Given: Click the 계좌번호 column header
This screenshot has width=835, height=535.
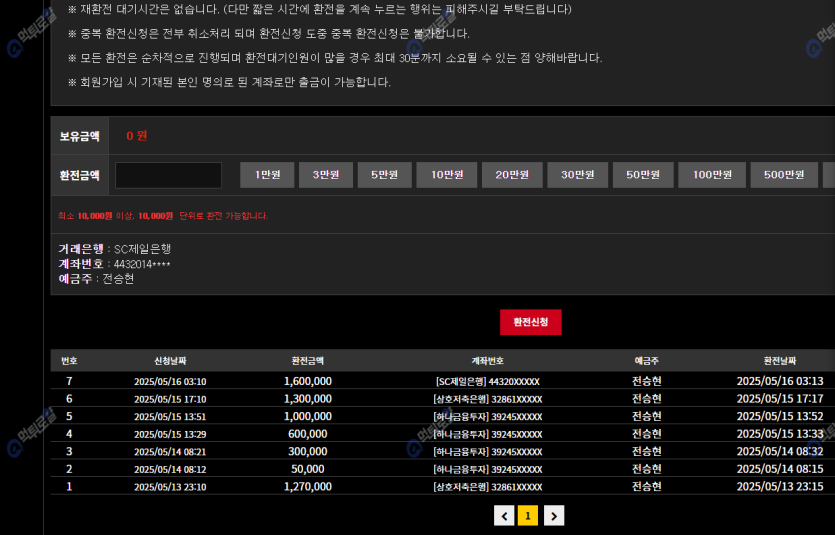Looking at the screenshot, I should click(487, 360).
